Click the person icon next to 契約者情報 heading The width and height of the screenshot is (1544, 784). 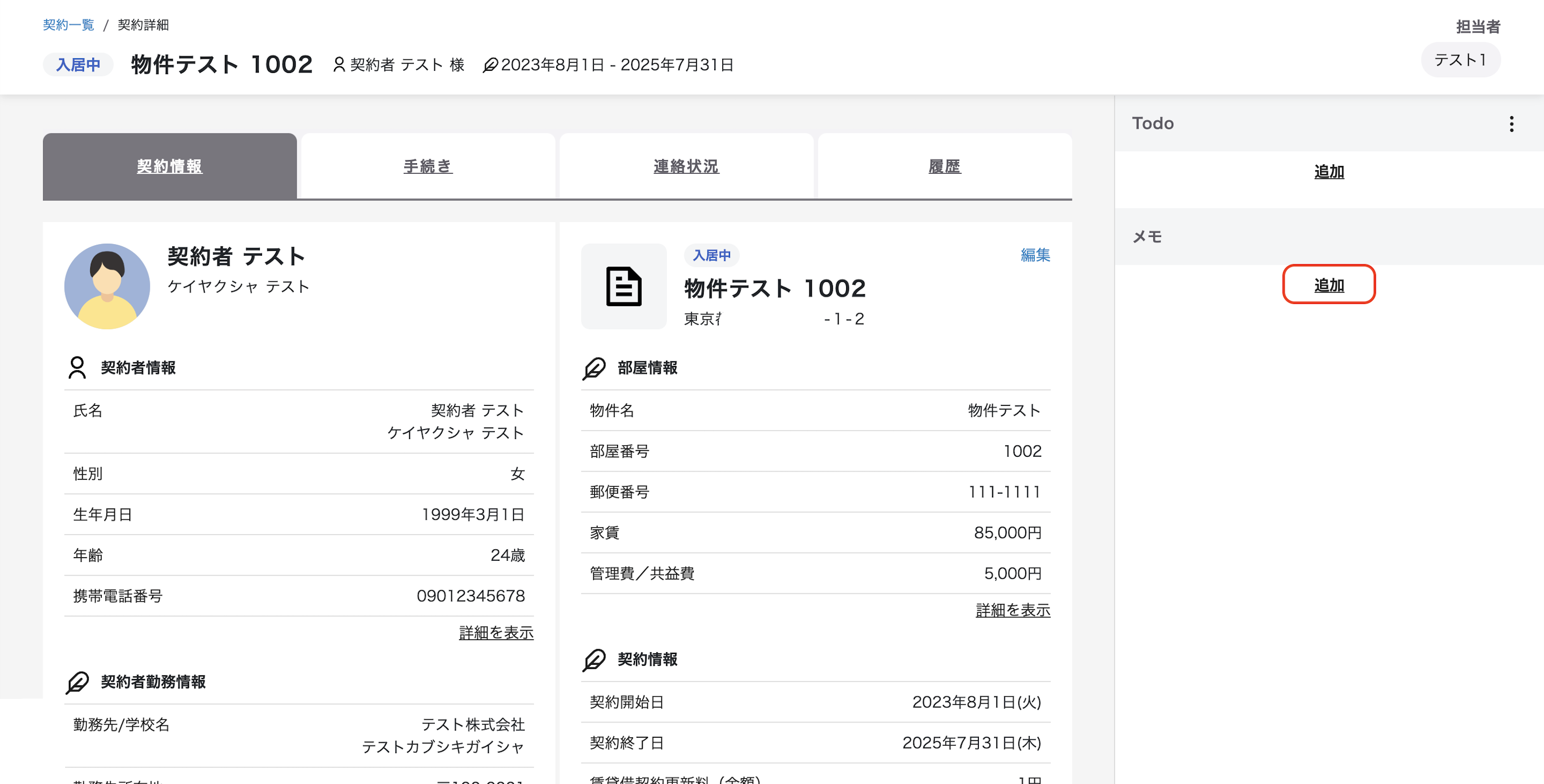click(77, 368)
